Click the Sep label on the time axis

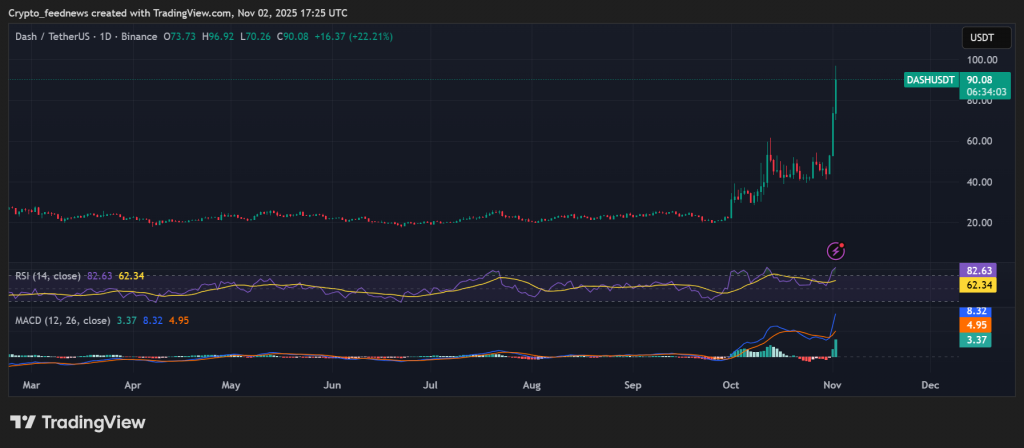coord(633,386)
